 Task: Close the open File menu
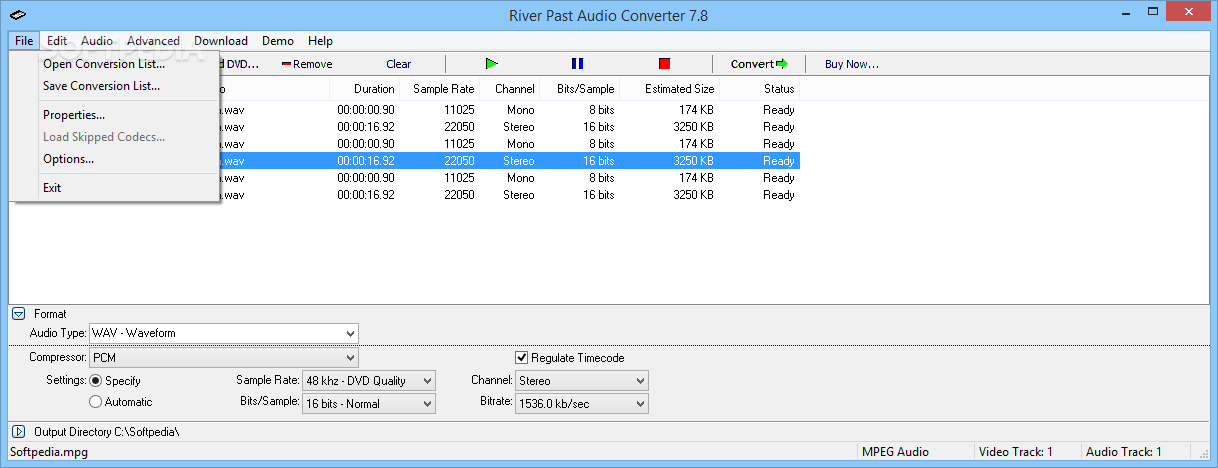point(24,41)
